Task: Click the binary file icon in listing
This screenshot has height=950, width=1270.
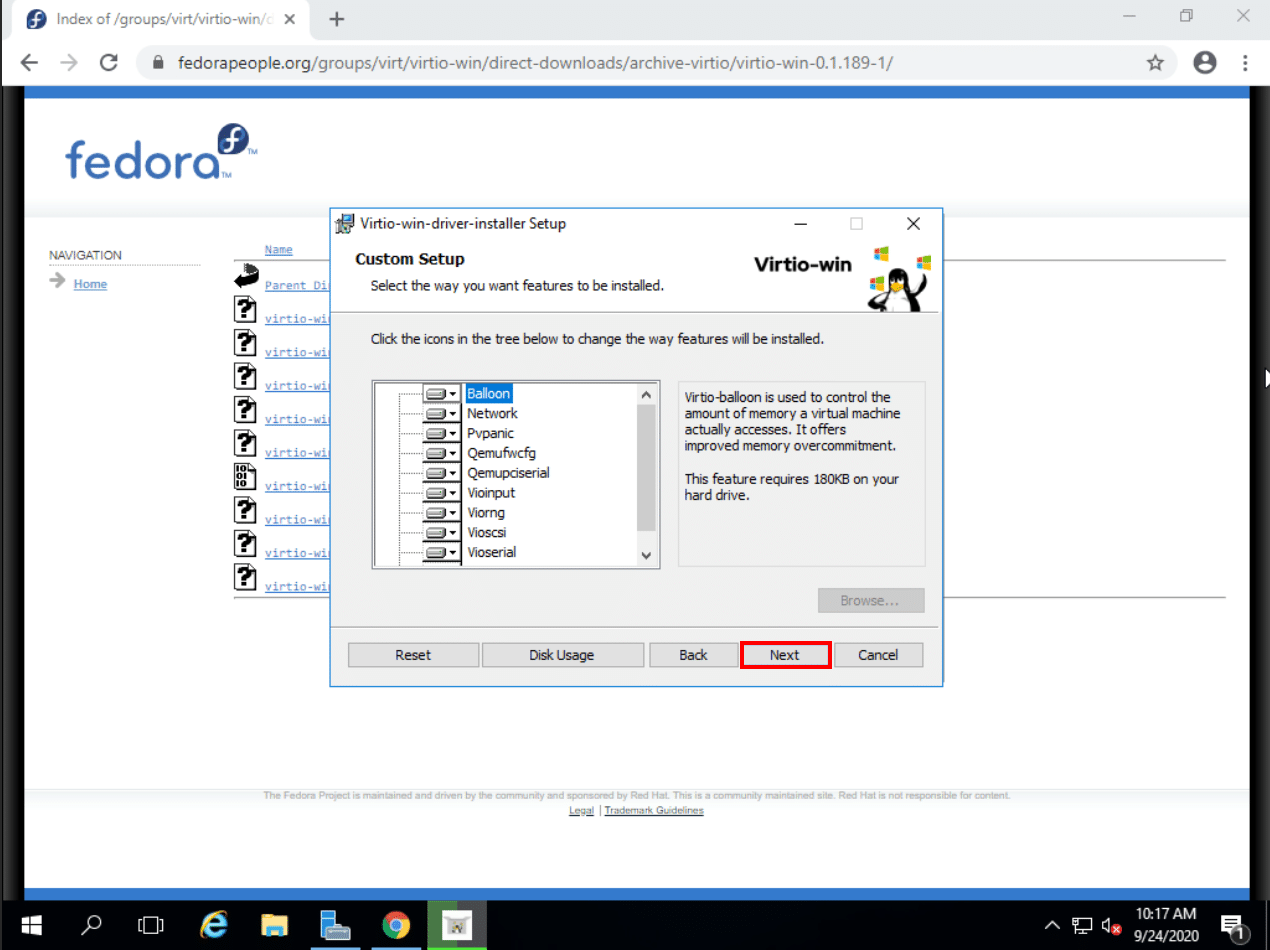Action: point(245,476)
